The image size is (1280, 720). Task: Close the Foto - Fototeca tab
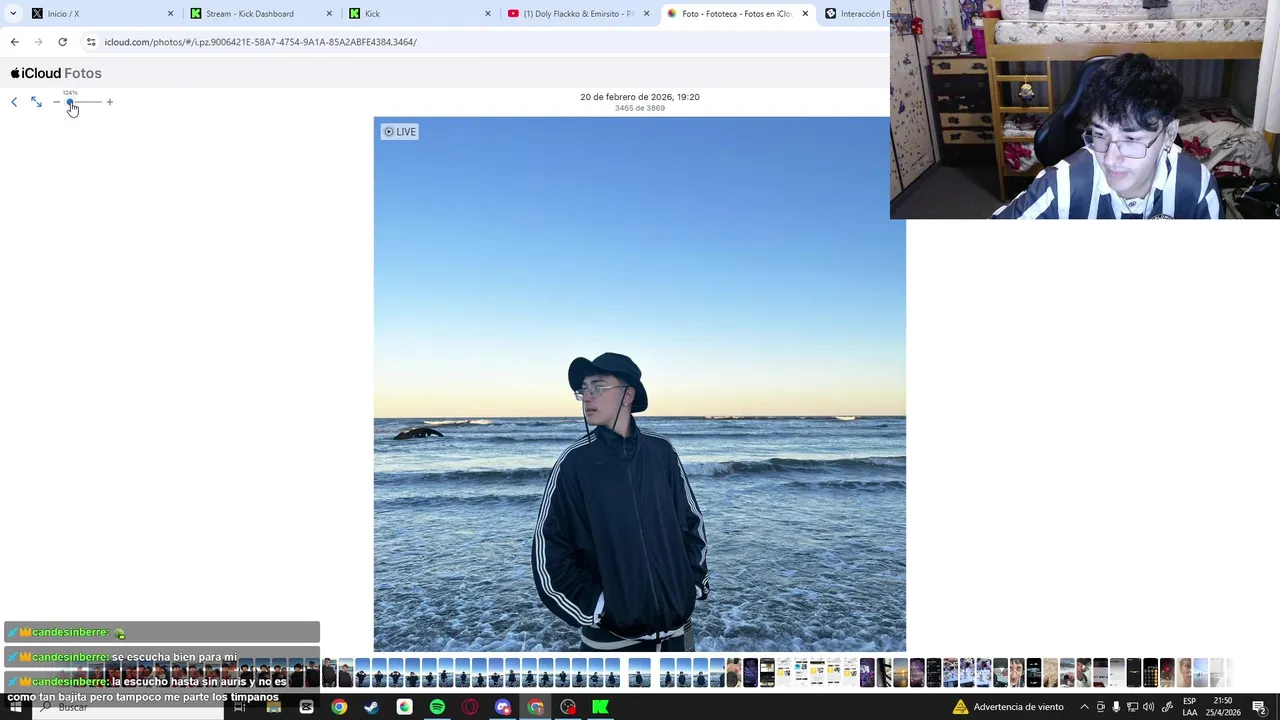[805, 14]
